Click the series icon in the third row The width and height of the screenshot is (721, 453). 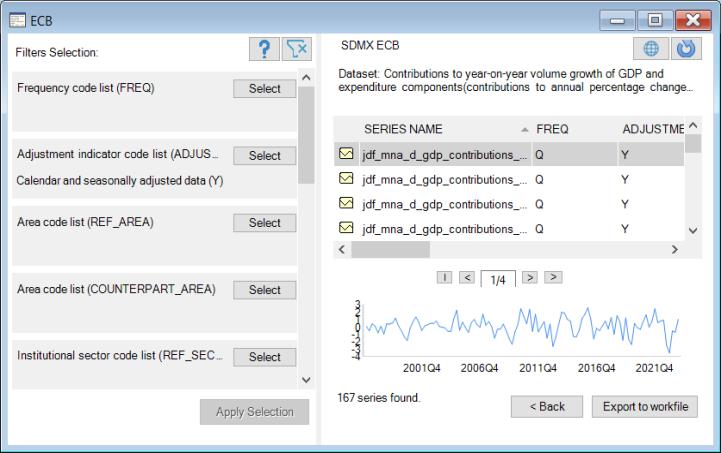347,204
